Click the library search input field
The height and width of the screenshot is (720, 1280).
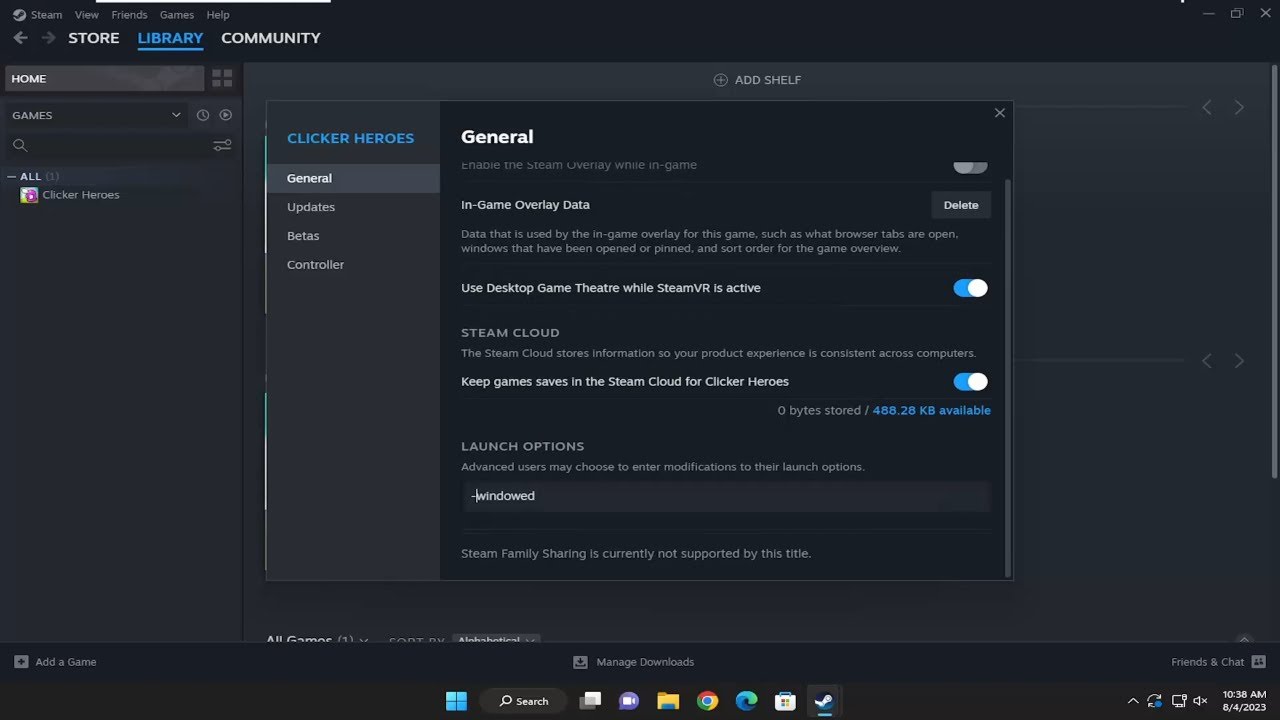[x=120, y=146]
